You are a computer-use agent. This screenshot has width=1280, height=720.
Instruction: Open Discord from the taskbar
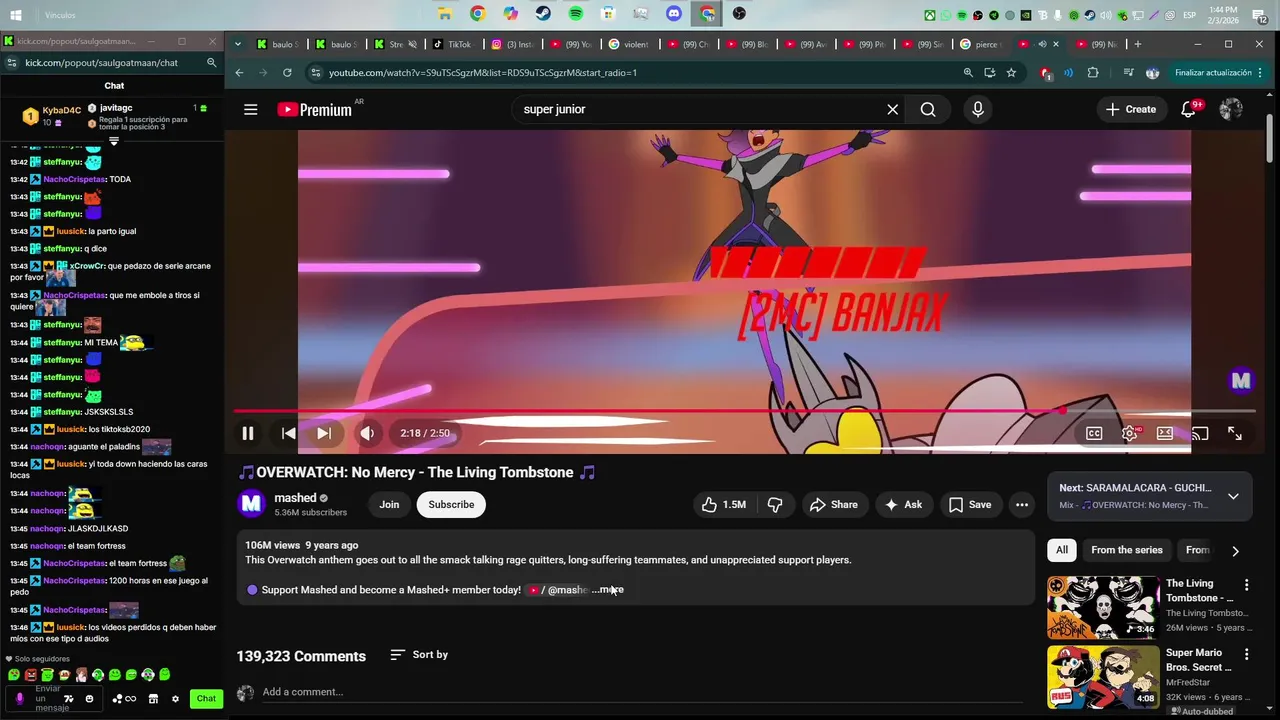[674, 14]
